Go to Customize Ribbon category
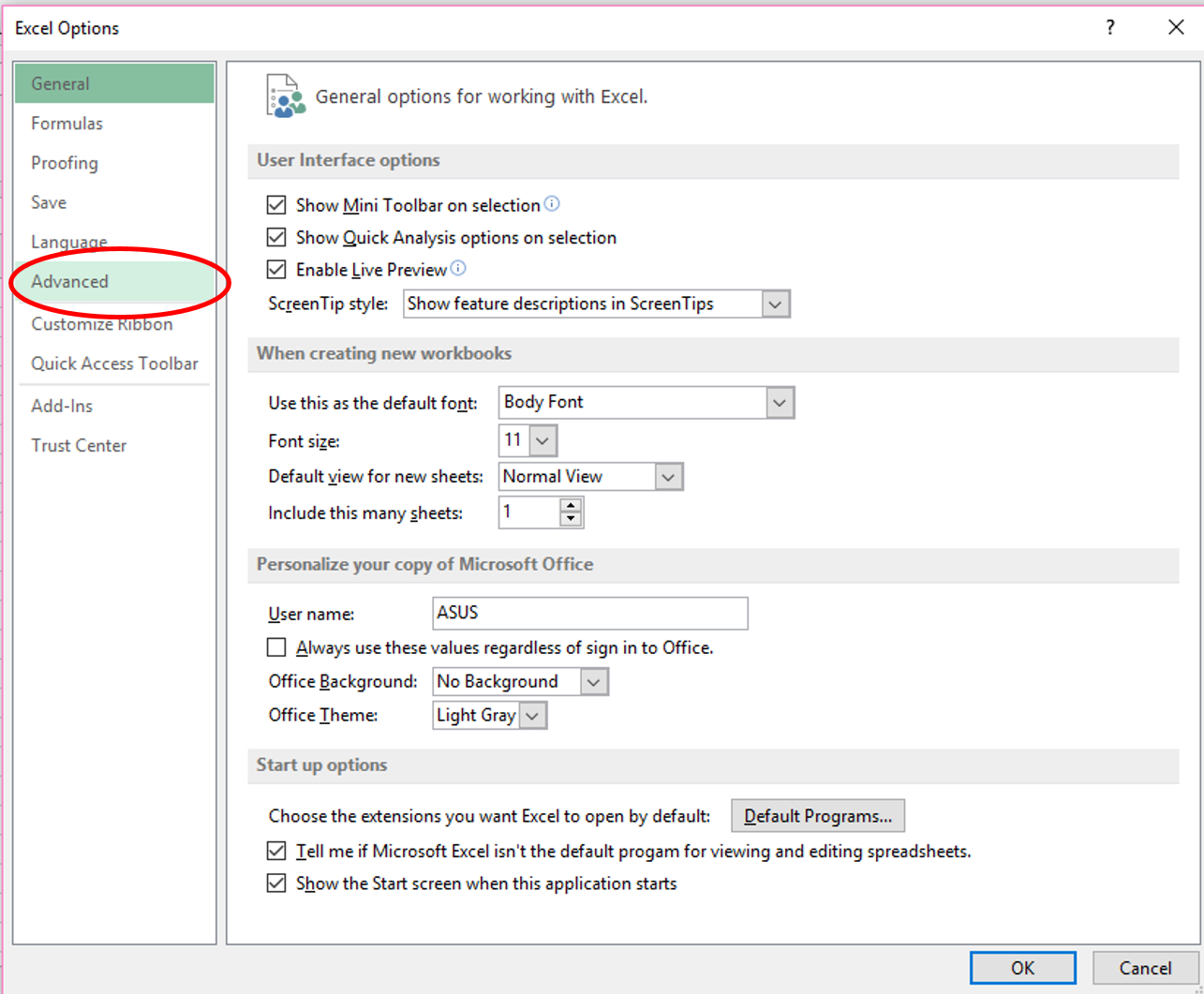The height and width of the screenshot is (994, 1204). 114,323
